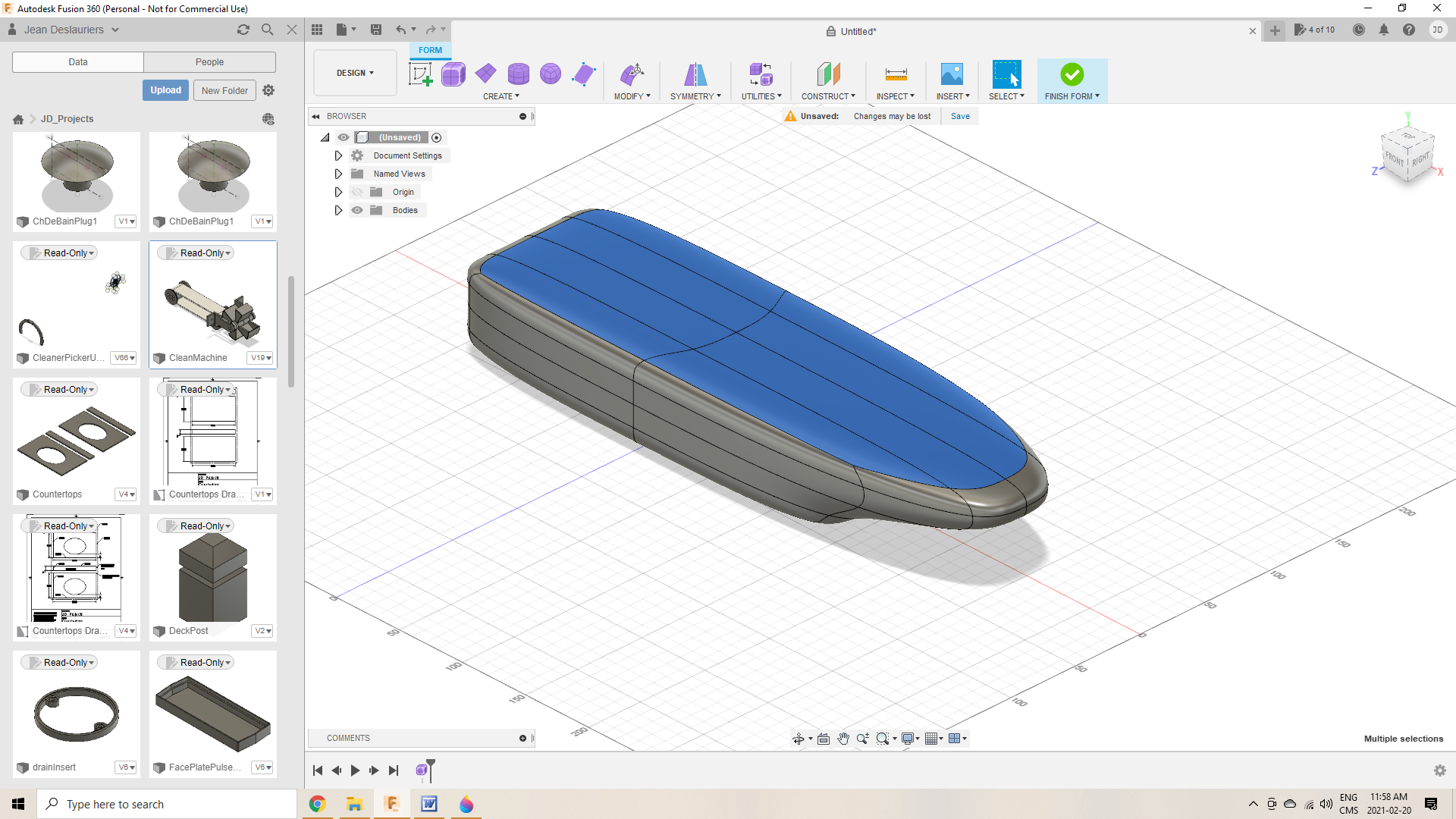Open version dropdown for CleanMachine
This screenshot has width=1456, height=819.
261,358
